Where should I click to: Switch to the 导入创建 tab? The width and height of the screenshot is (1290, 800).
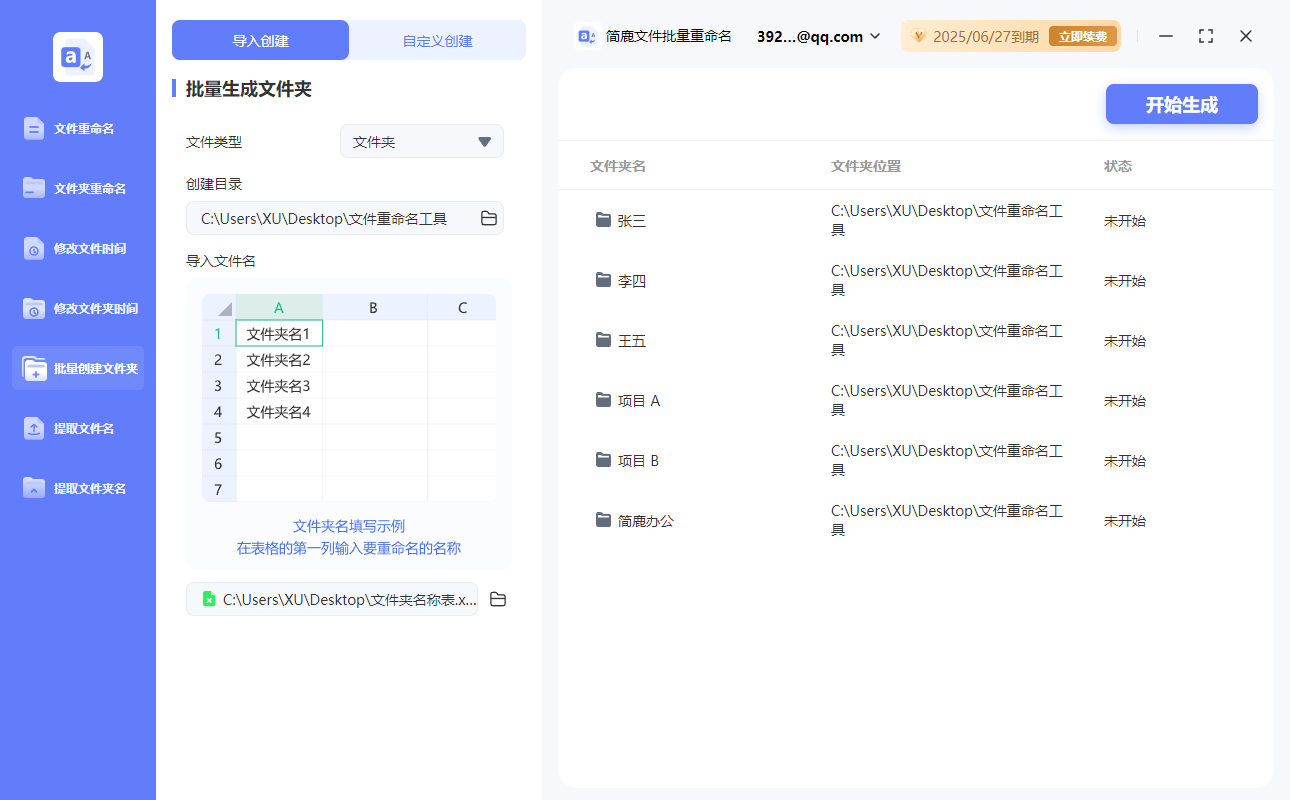(258, 39)
